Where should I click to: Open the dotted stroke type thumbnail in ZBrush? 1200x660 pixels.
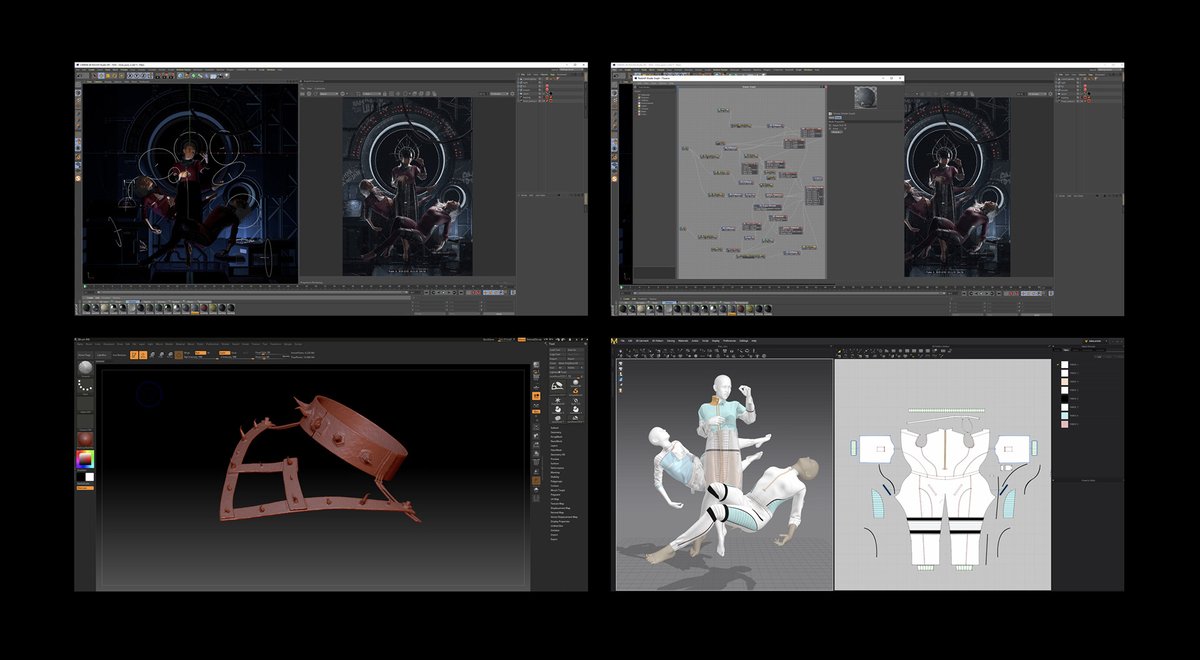coord(85,386)
